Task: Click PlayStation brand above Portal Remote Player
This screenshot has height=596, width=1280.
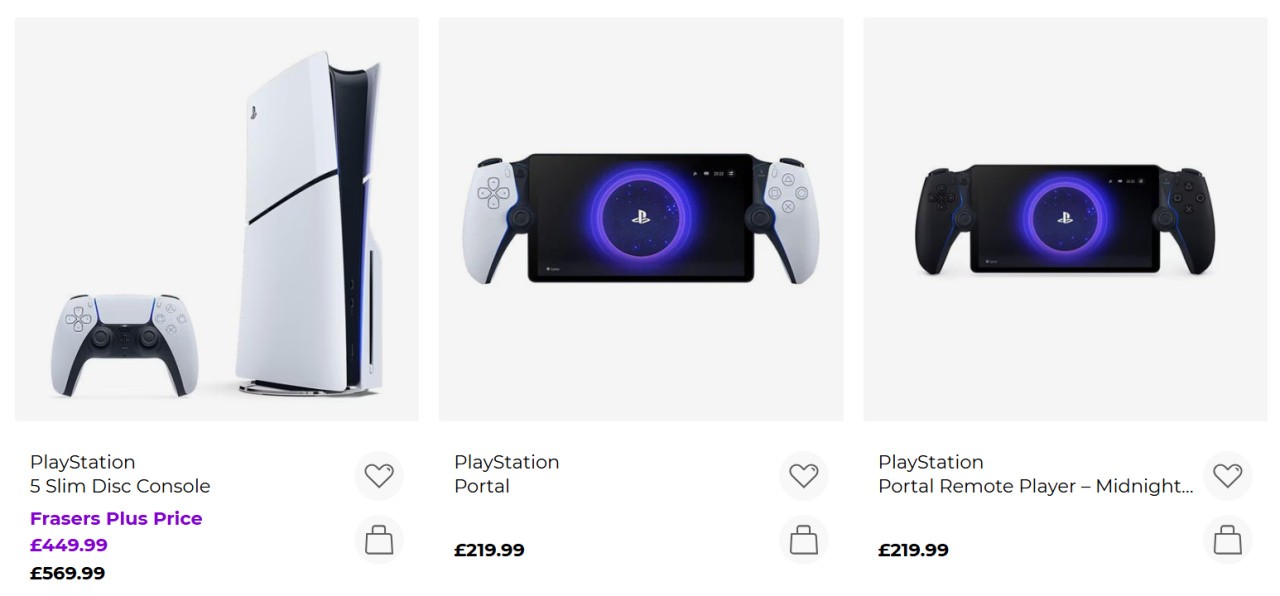Action: (x=930, y=462)
